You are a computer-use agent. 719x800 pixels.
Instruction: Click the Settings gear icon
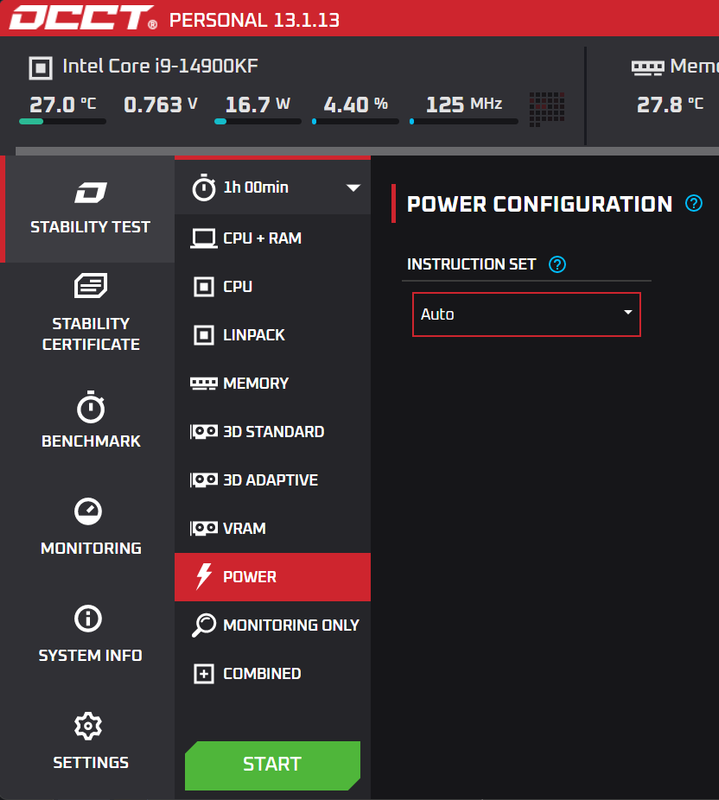tap(88, 726)
